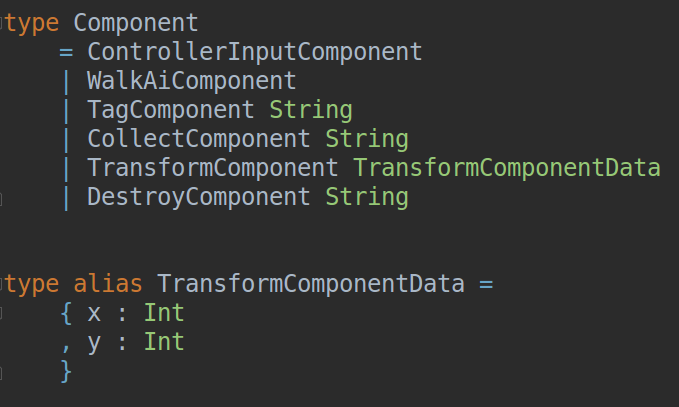Click the WalkAiComponent constructor name

192,81
